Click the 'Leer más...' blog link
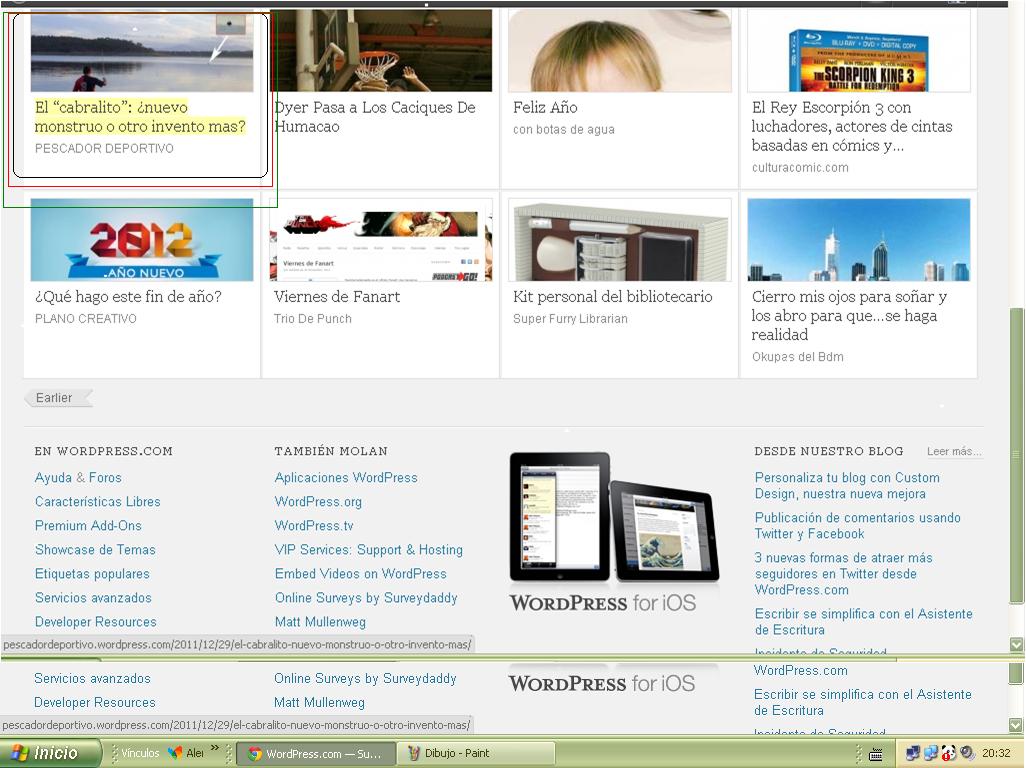 point(953,452)
